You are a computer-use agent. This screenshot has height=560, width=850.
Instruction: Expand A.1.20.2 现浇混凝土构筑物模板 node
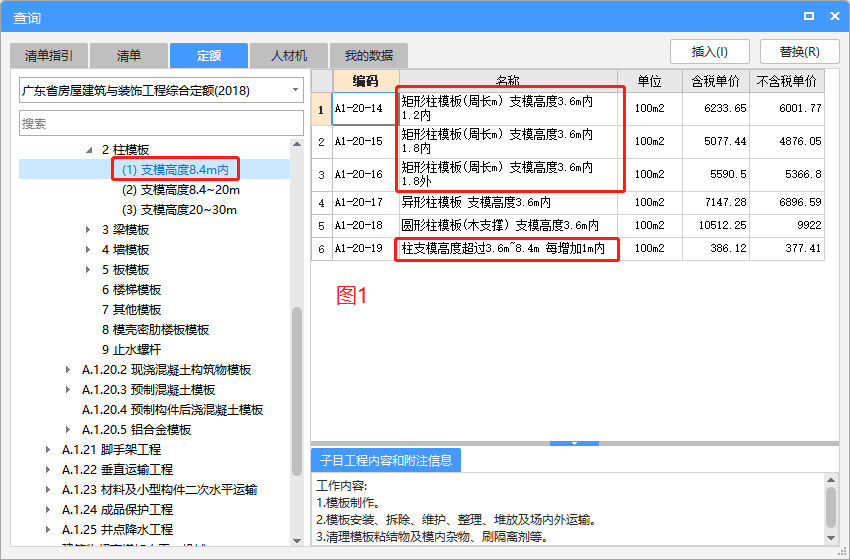[x=68, y=370]
